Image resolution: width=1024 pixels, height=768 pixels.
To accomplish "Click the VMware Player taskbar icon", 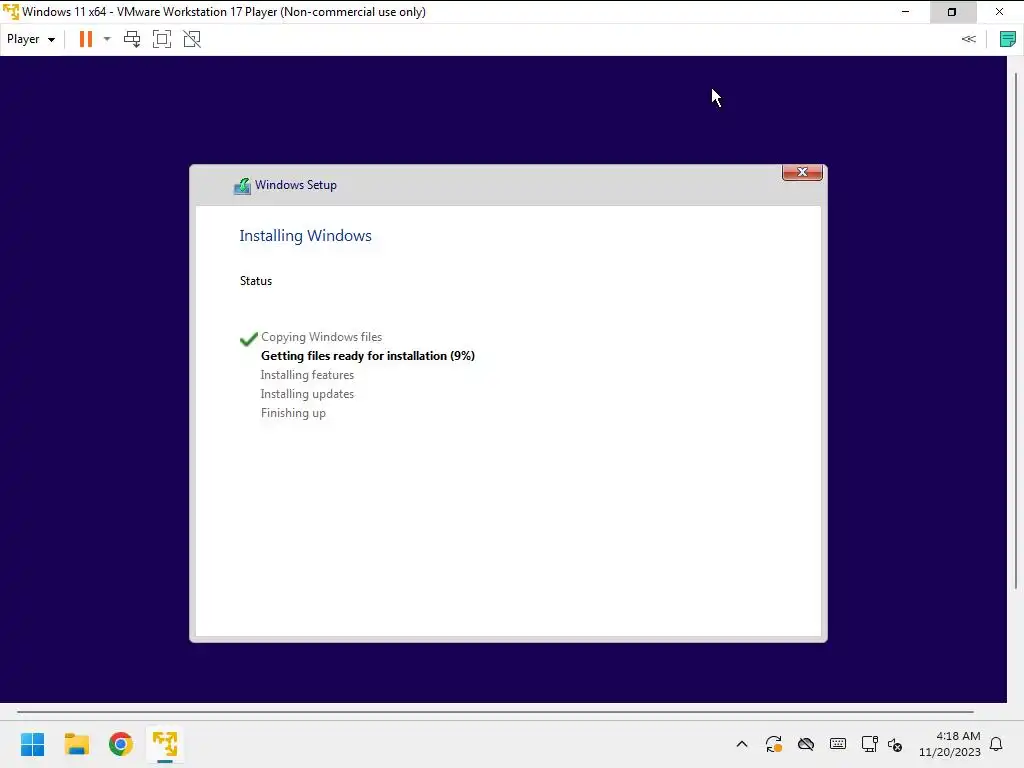I will 165,744.
